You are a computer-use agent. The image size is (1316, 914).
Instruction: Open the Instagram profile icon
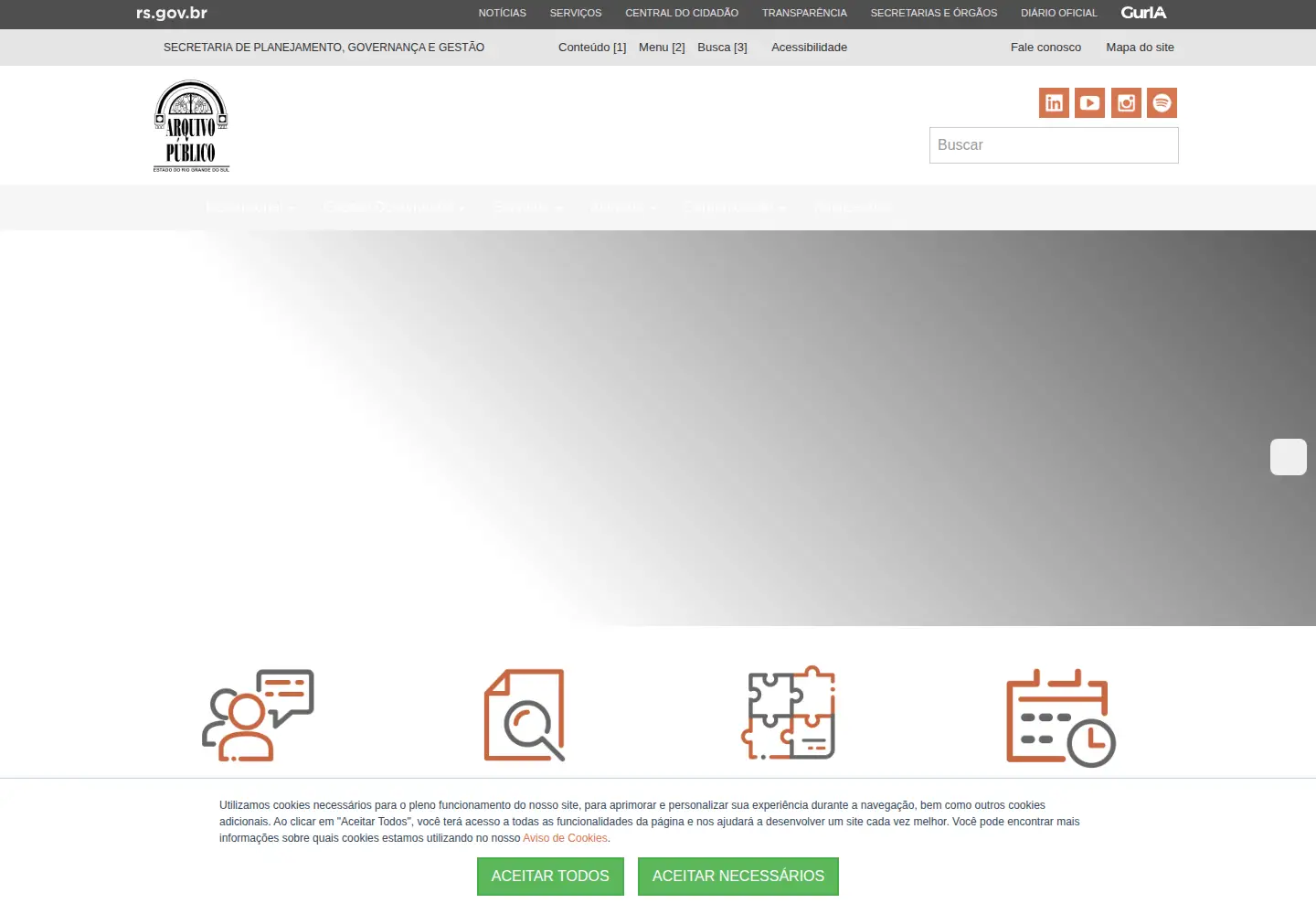1126,102
